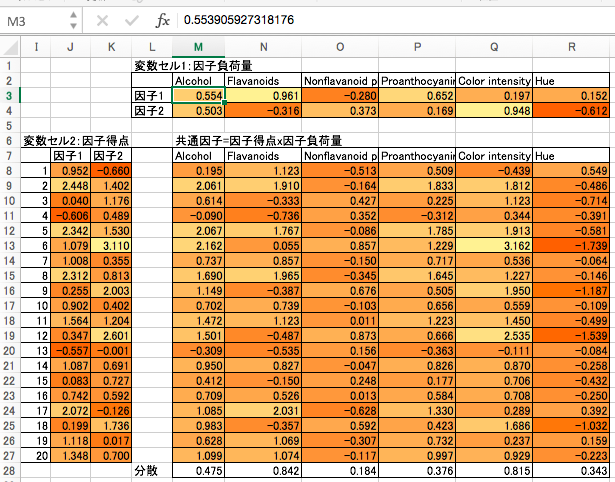
Task: Click the Insert Function fx icon
Action: [x=162, y=20]
